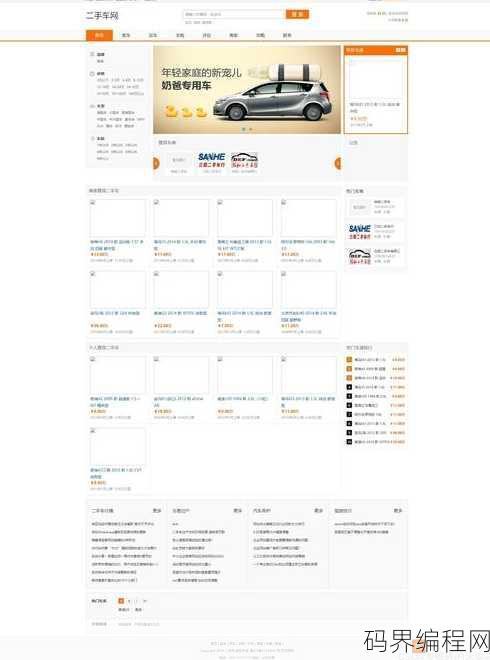Viewport: 490px width, 660px height.
Task: Click rank number four black badge
Action: 349,387
